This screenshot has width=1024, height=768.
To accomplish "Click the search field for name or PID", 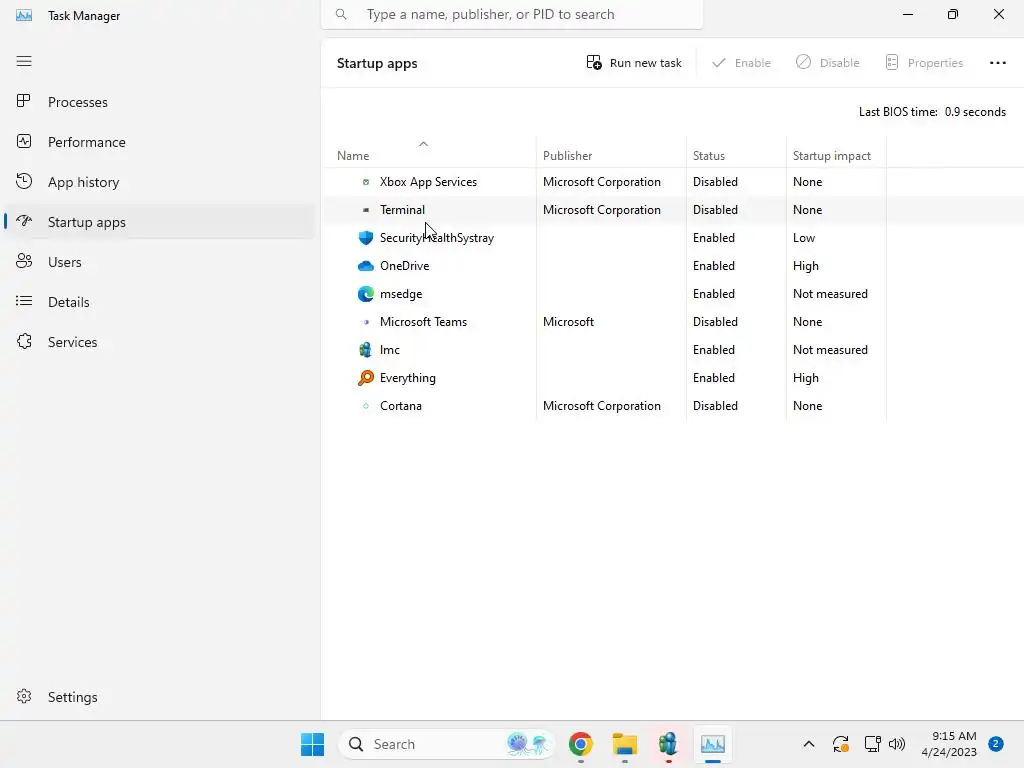I will click(x=512, y=14).
